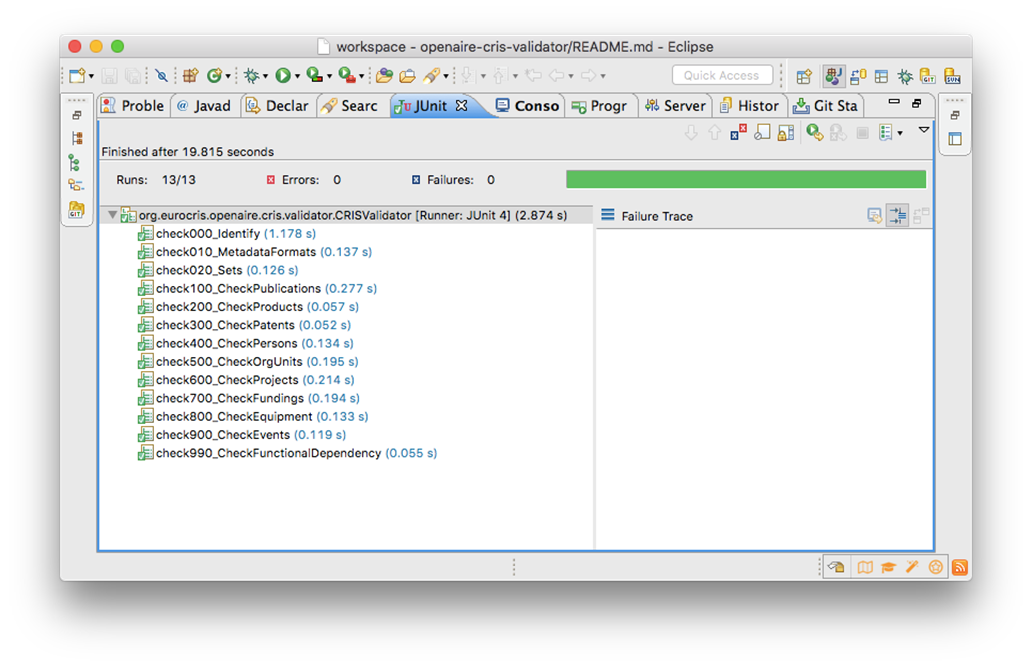Image resolution: width=1032 pixels, height=667 pixels.
Task: Click the Restore icon in left trim
Action: pos(77,115)
